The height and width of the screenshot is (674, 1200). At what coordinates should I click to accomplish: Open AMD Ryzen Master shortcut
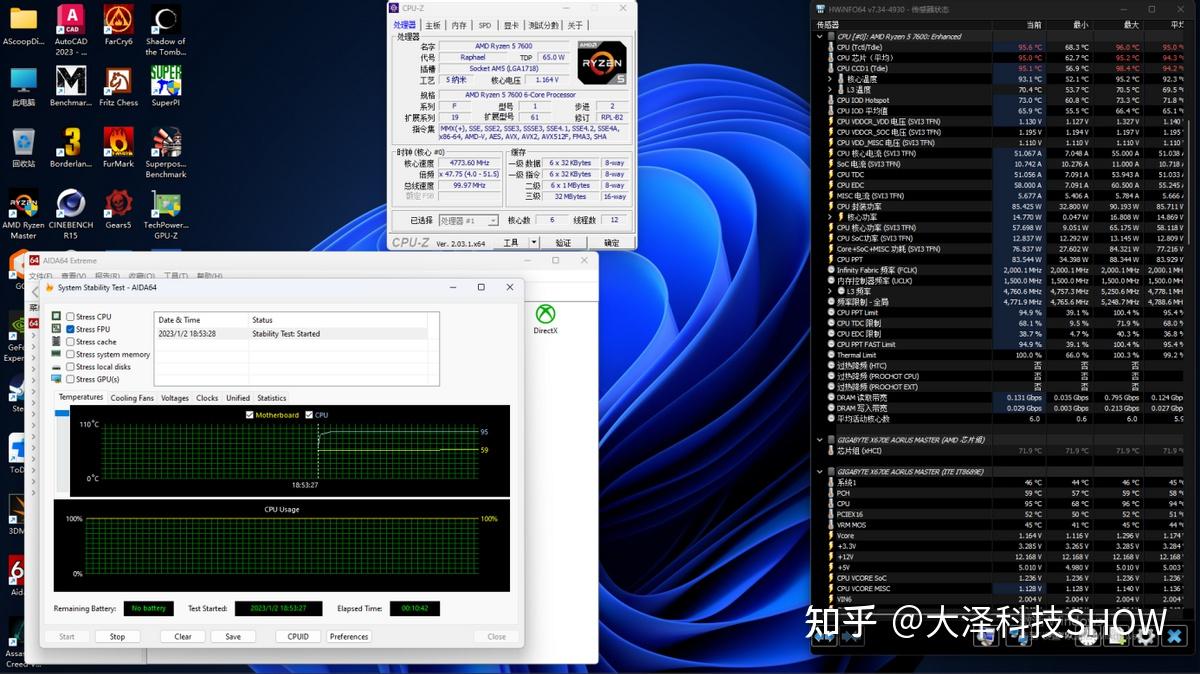click(23, 214)
